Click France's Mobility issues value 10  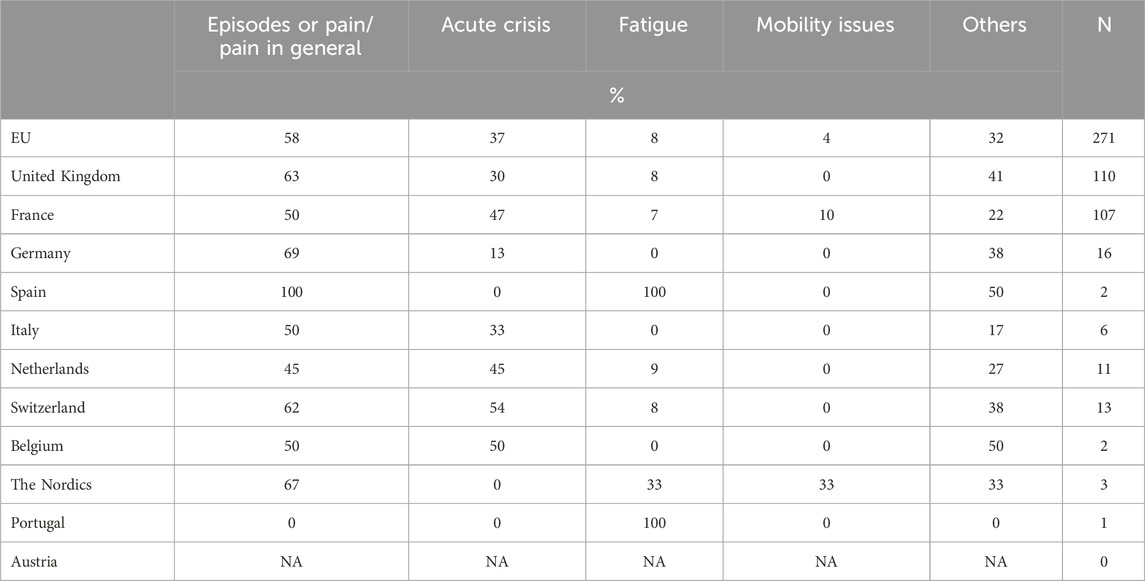click(825, 216)
